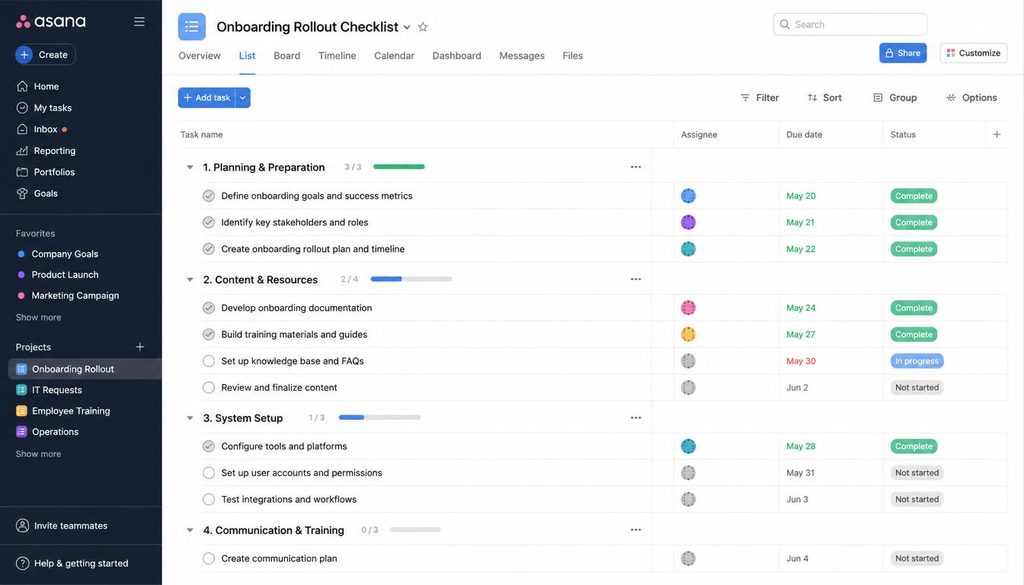Open more options for System Setup section
This screenshot has width=1024, height=585.
tap(635, 418)
